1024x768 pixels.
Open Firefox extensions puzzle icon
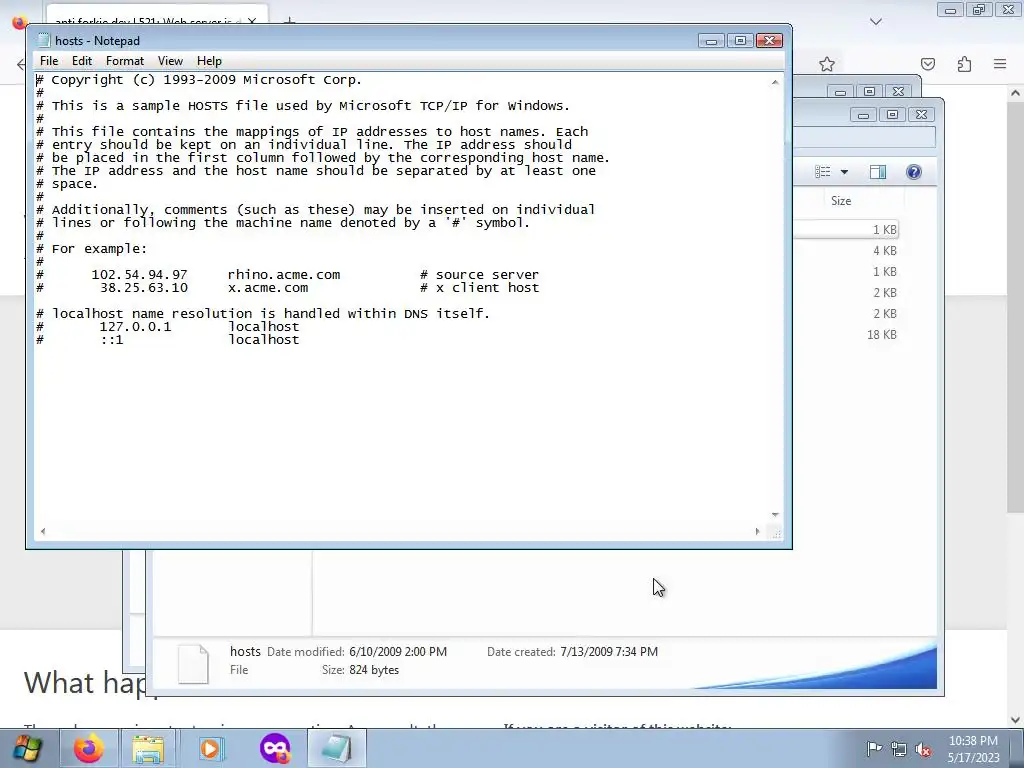point(964,64)
